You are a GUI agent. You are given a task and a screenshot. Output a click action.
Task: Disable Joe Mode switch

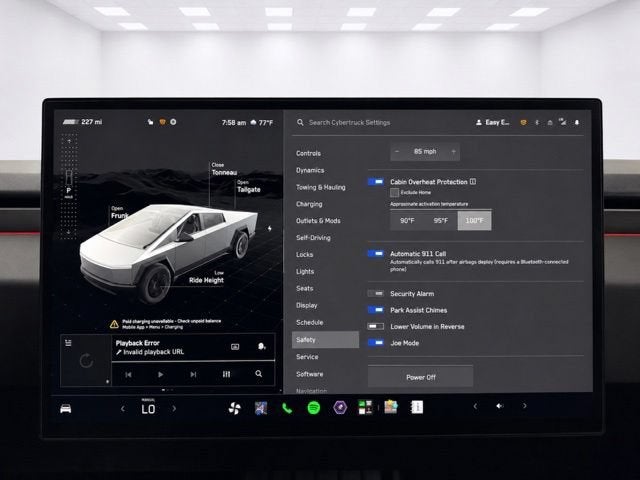pyautogui.click(x=376, y=342)
